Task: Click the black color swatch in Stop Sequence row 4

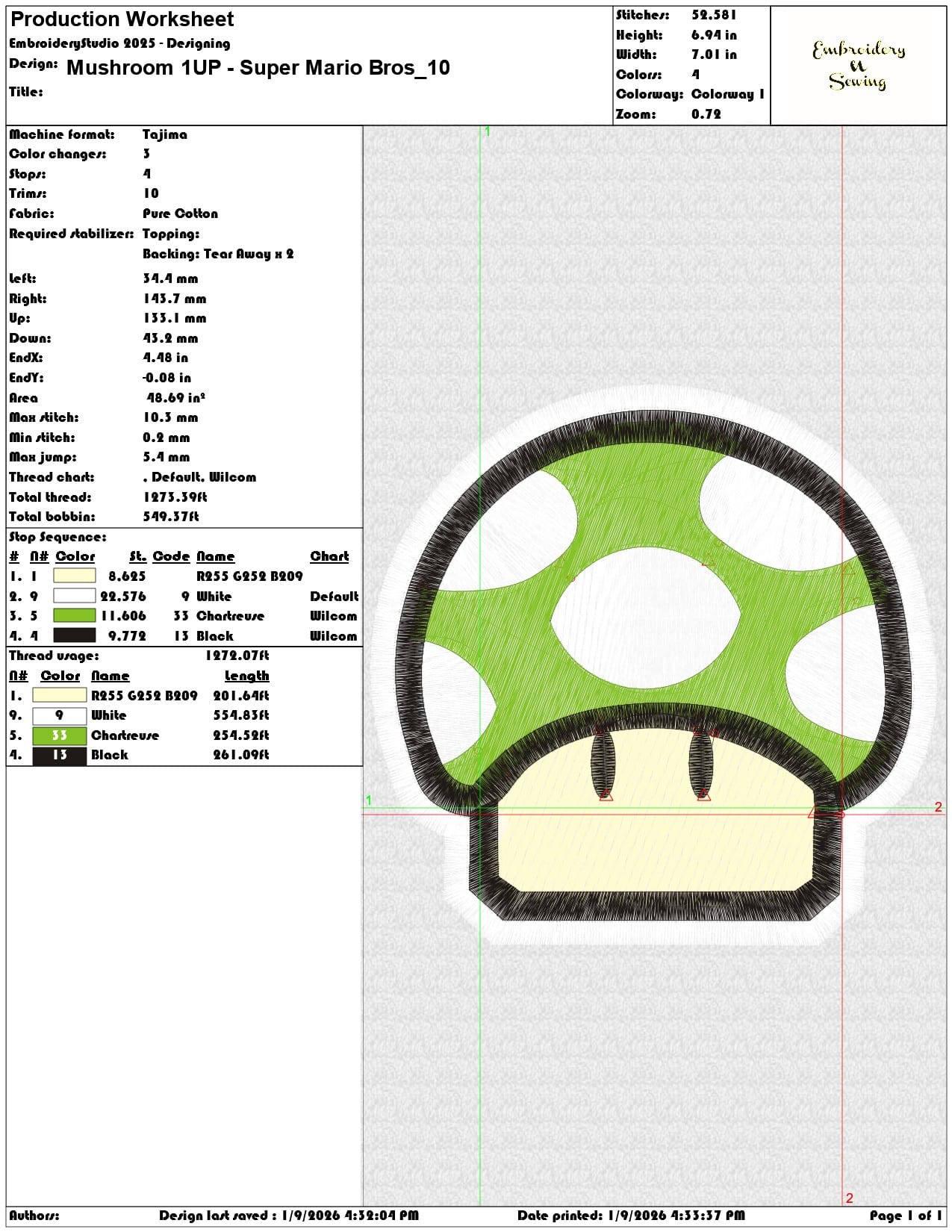Action: (x=75, y=635)
